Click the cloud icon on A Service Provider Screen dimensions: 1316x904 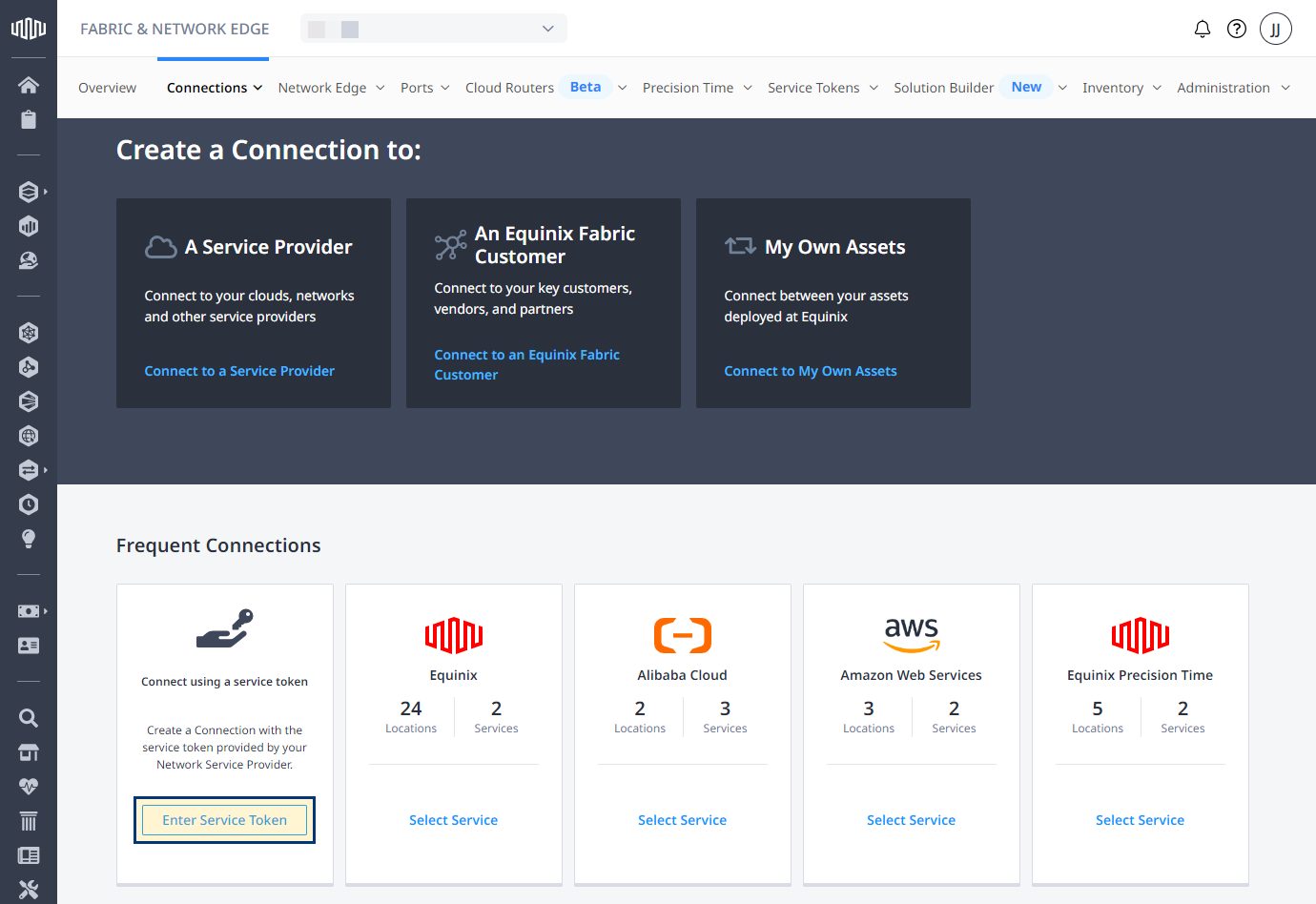click(x=161, y=247)
